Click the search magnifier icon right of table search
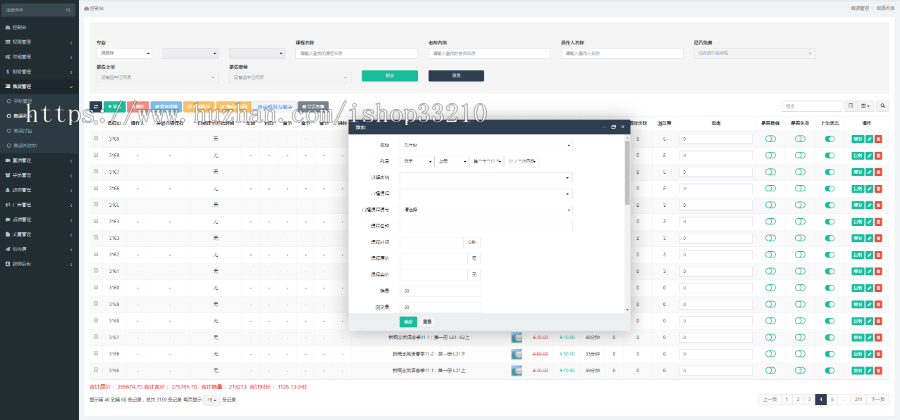Screen dimensions: 900x420 (x=883, y=105)
